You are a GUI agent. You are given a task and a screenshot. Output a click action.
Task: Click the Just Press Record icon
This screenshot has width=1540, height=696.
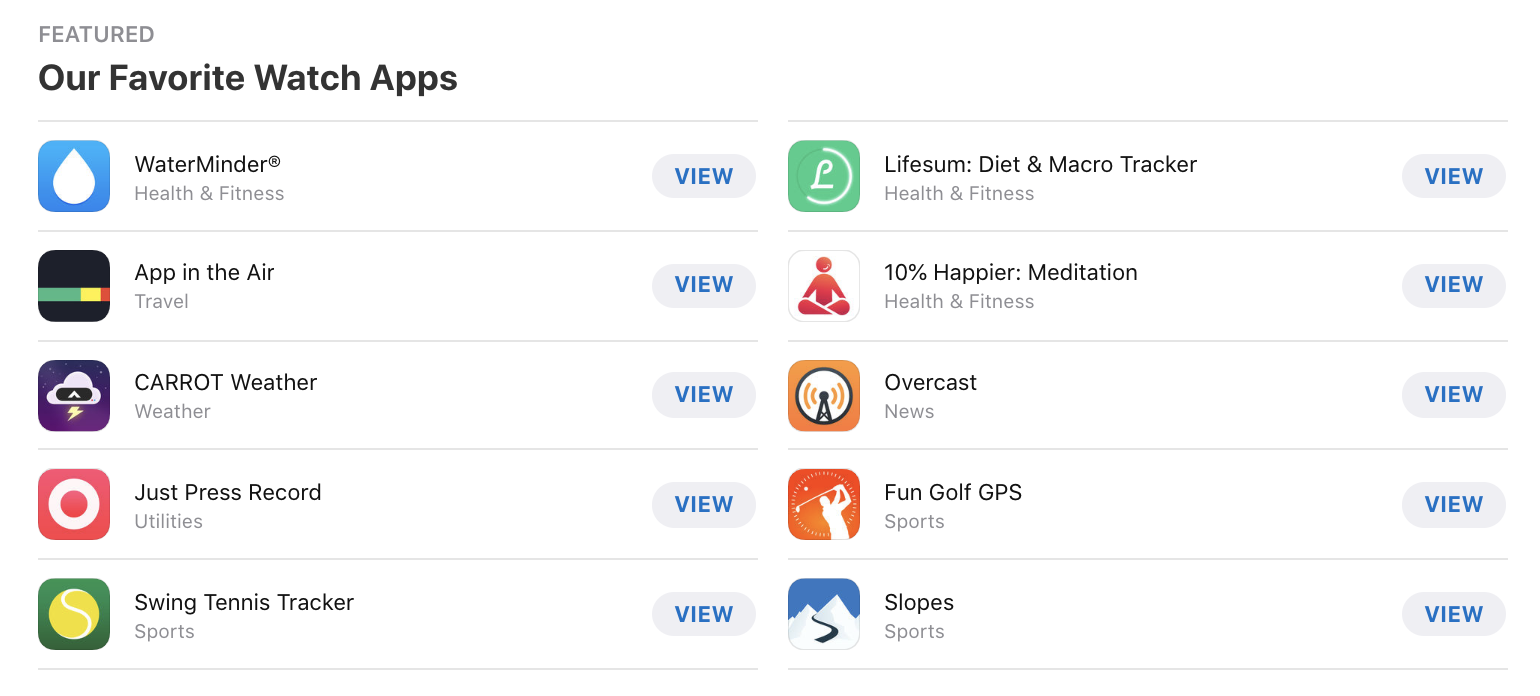click(x=74, y=504)
